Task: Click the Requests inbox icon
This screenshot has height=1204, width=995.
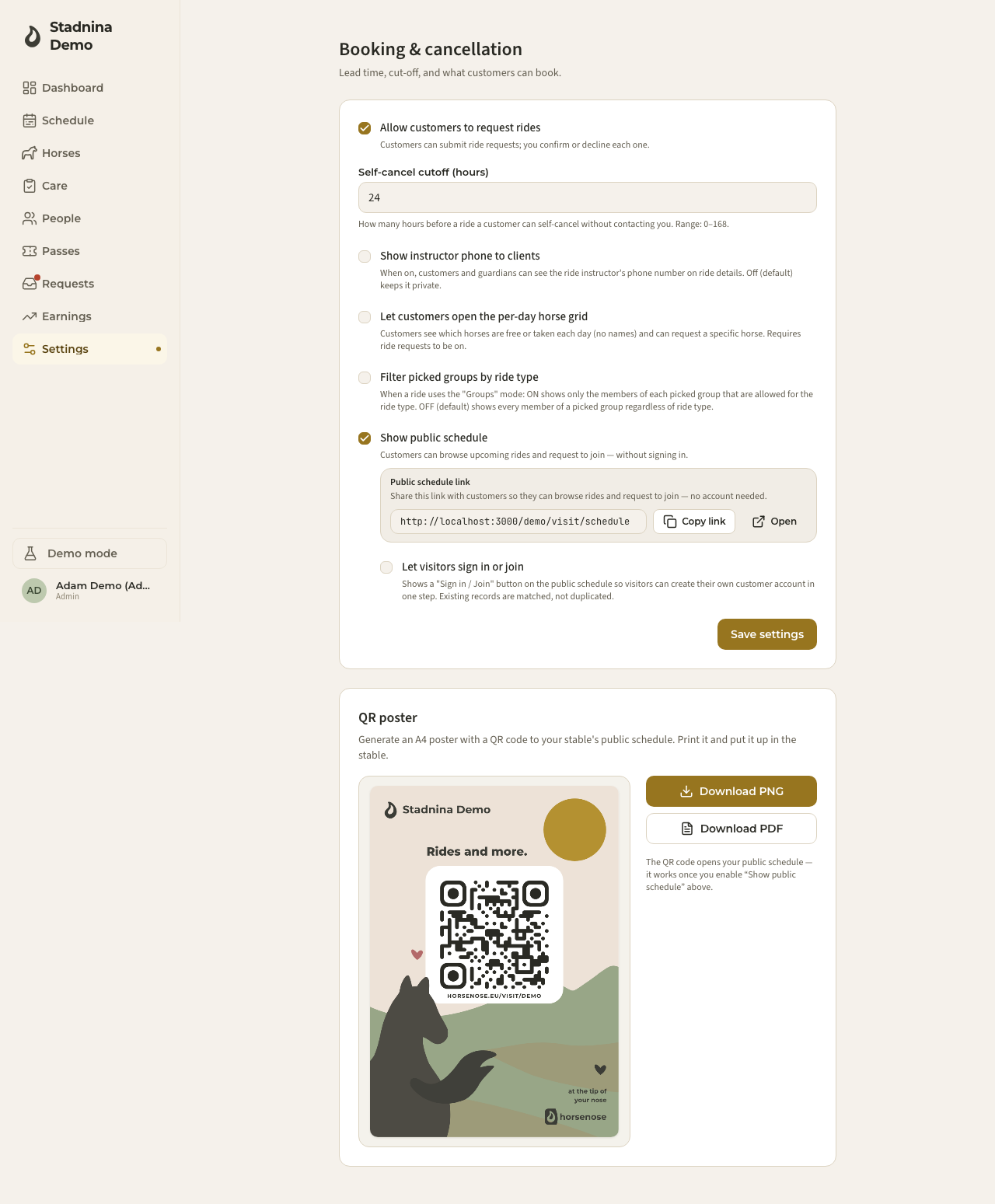Action: pos(30,284)
